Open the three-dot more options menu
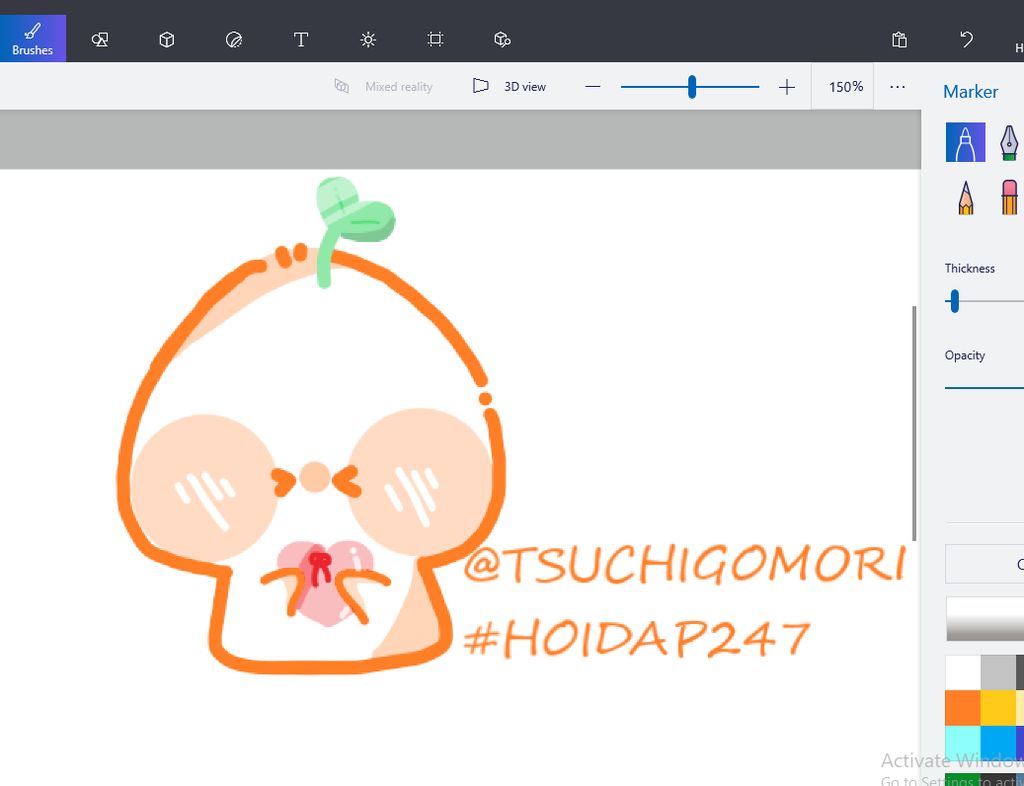The image size is (1024, 786). pos(897,86)
